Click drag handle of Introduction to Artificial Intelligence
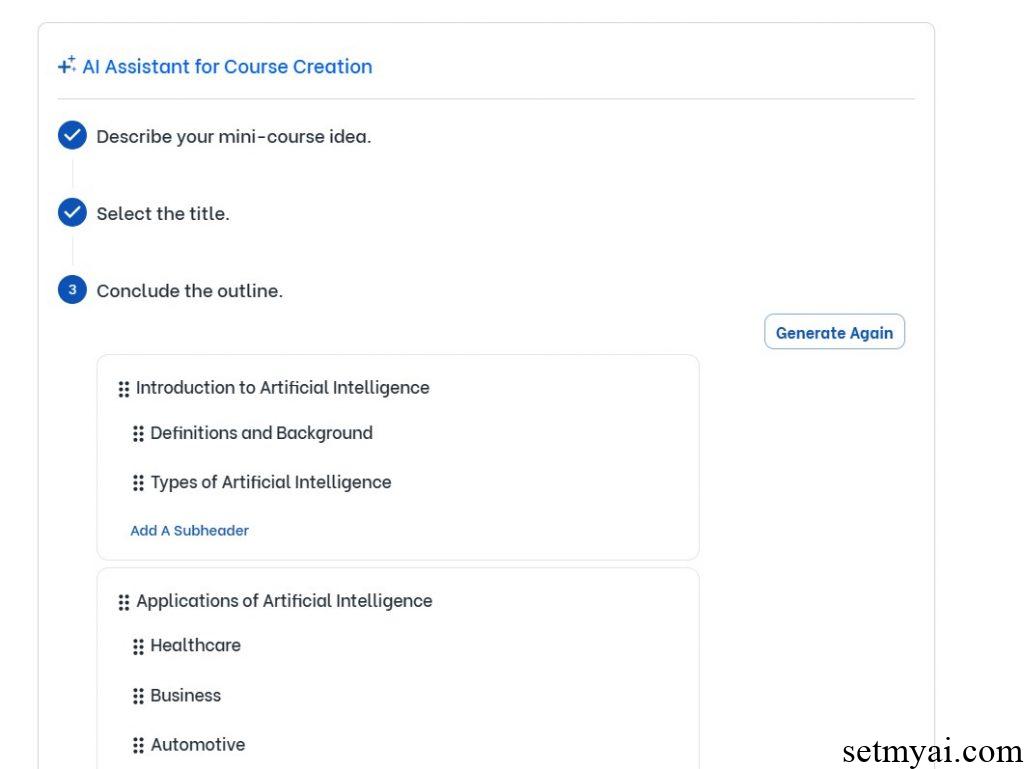Screen dimensions: 1024x769 [x=124, y=389]
